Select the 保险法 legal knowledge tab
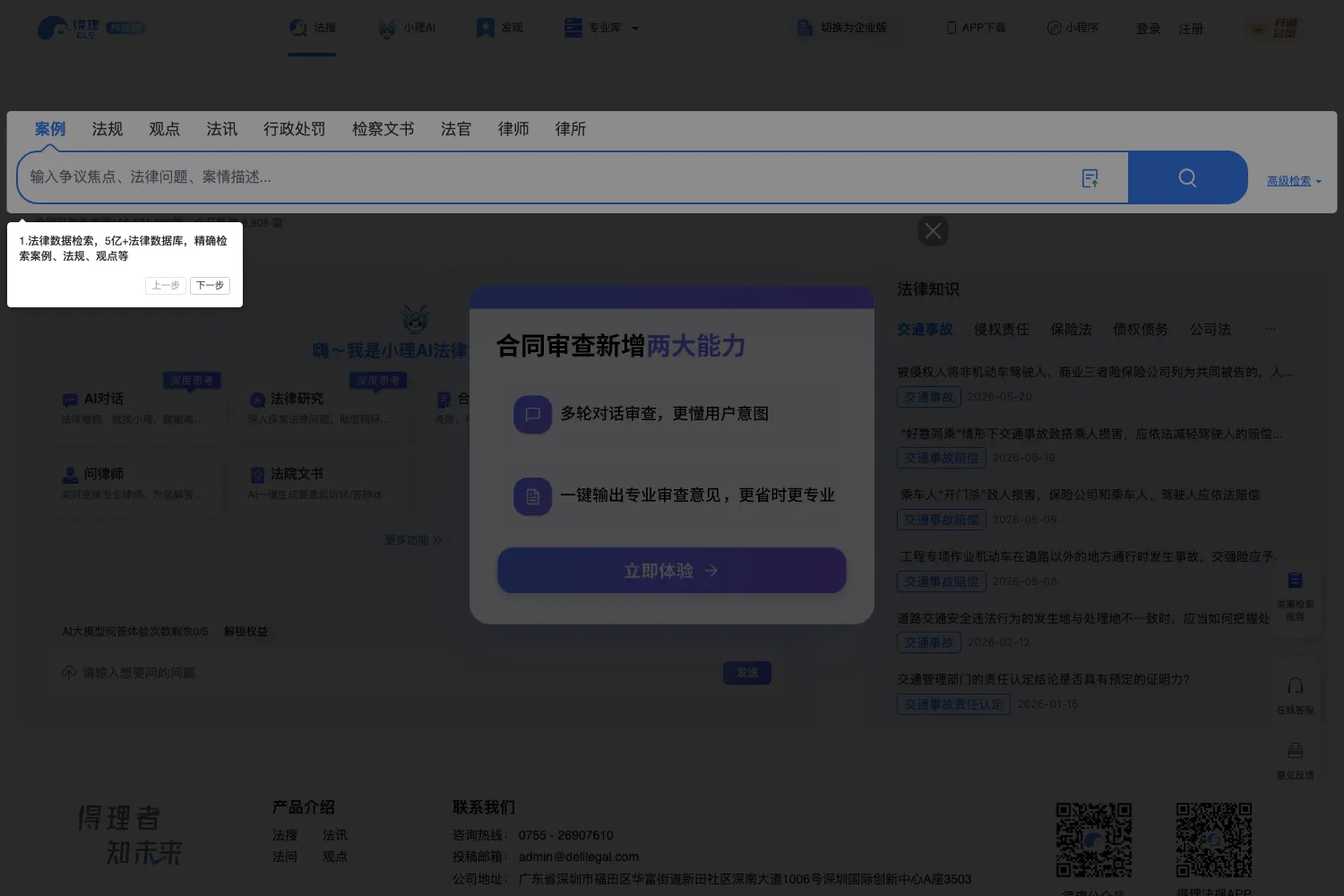 pyautogui.click(x=1072, y=330)
